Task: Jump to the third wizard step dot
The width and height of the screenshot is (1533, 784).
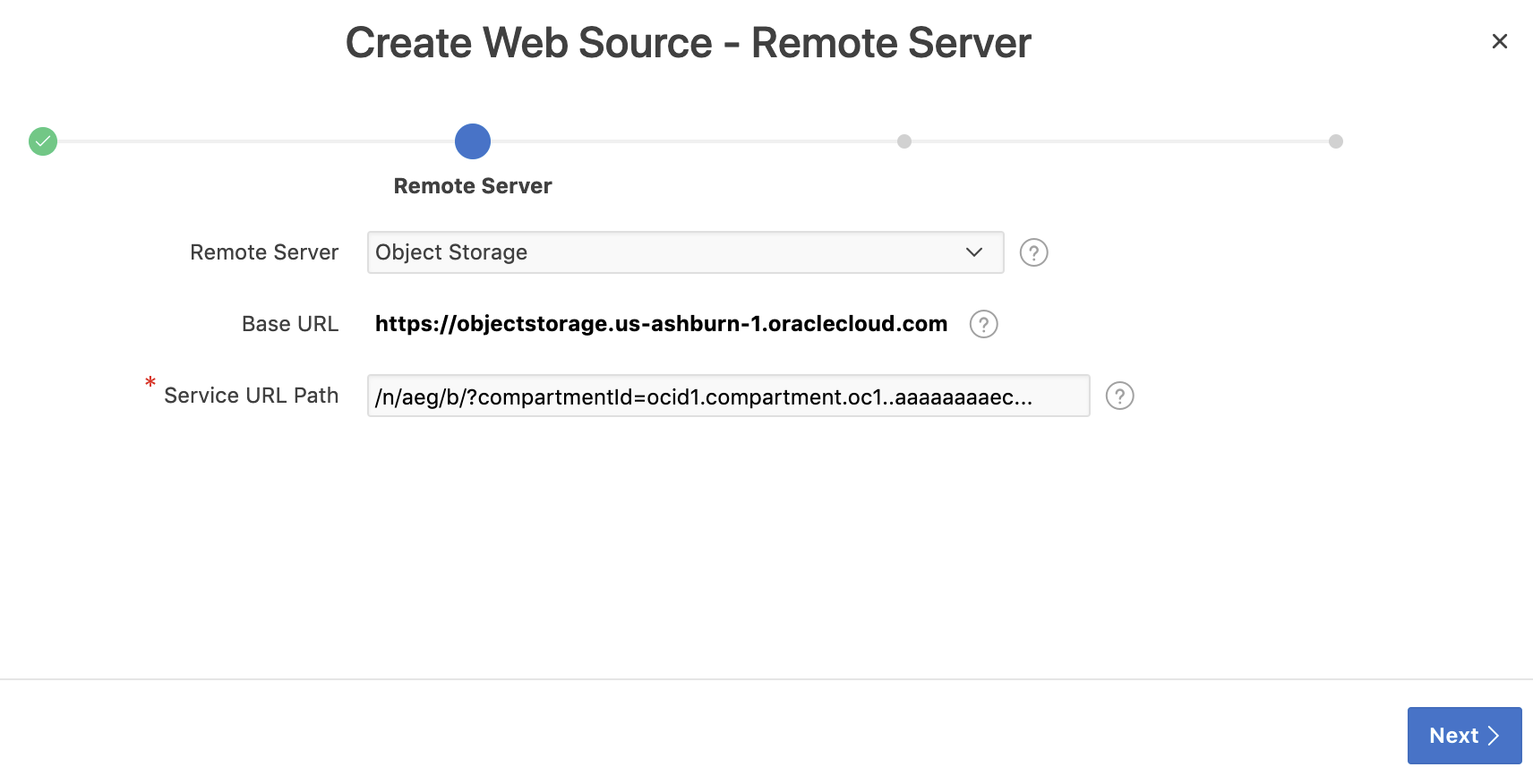Action: click(x=904, y=141)
